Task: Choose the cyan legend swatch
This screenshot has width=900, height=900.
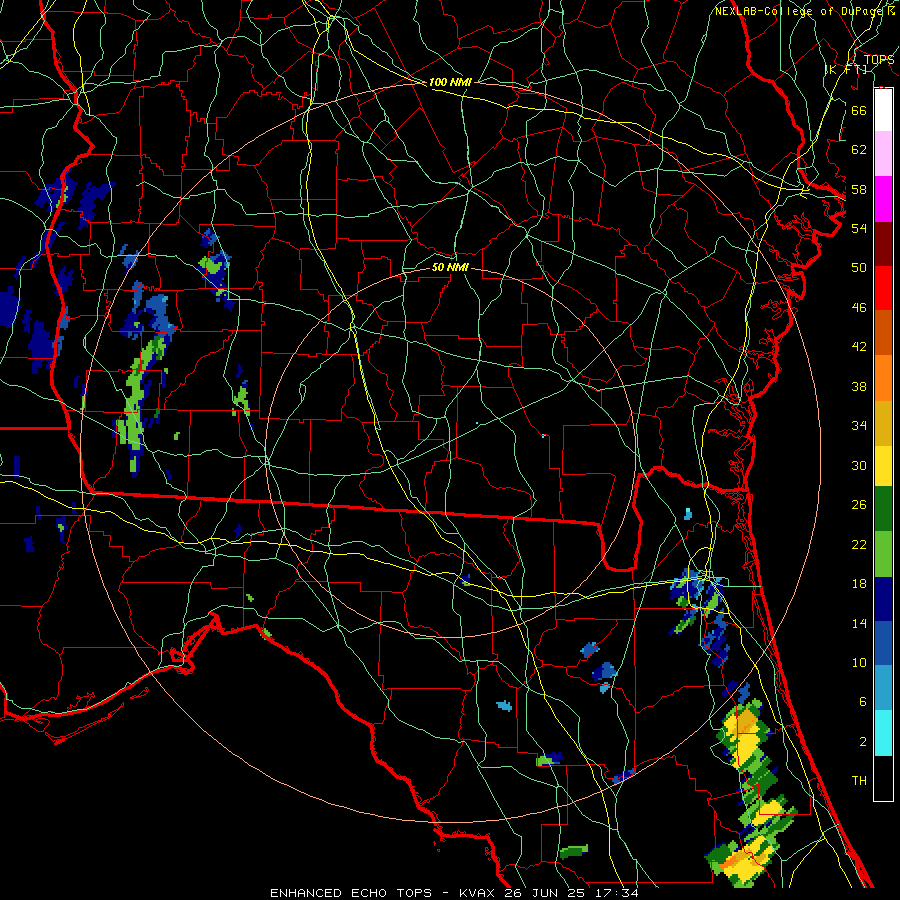Action: (883, 733)
